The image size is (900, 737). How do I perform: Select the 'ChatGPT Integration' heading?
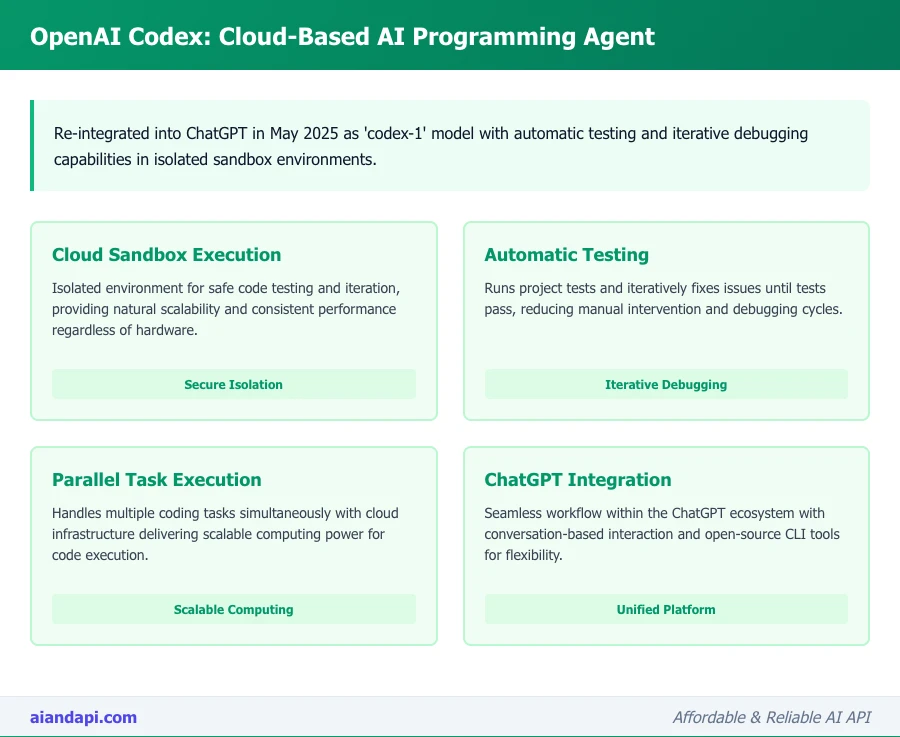(x=577, y=479)
